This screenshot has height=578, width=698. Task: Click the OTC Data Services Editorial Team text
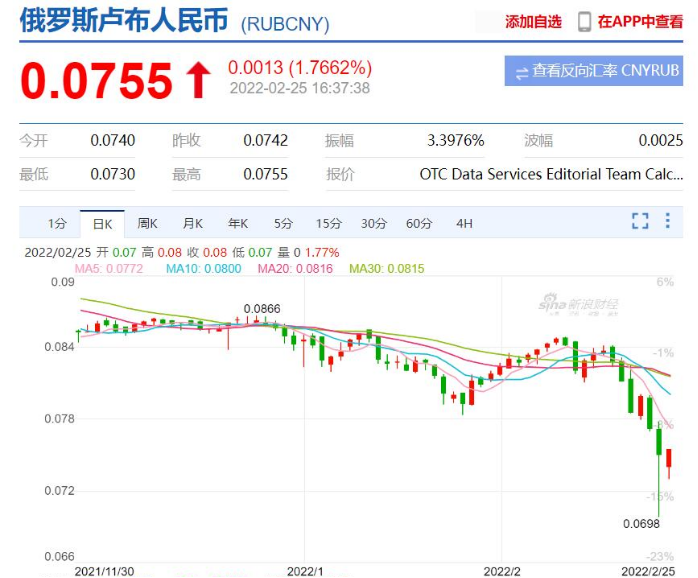551,174
